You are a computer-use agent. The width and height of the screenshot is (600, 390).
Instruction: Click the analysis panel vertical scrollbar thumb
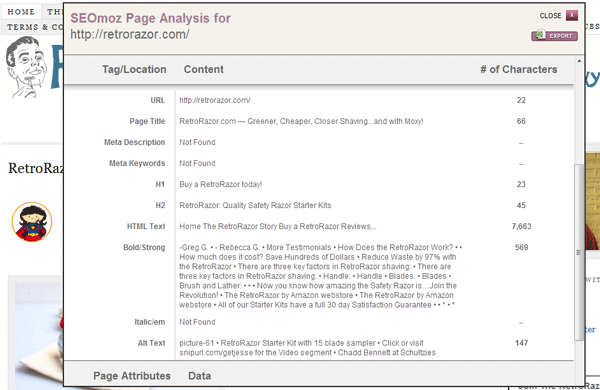(579, 252)
